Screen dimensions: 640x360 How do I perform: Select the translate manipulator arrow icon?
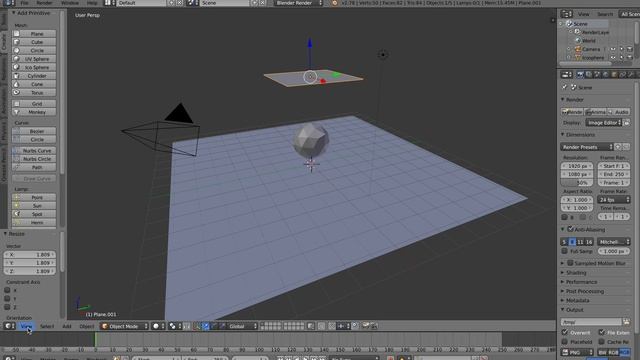pyautogui.click(x=206, y=326)
